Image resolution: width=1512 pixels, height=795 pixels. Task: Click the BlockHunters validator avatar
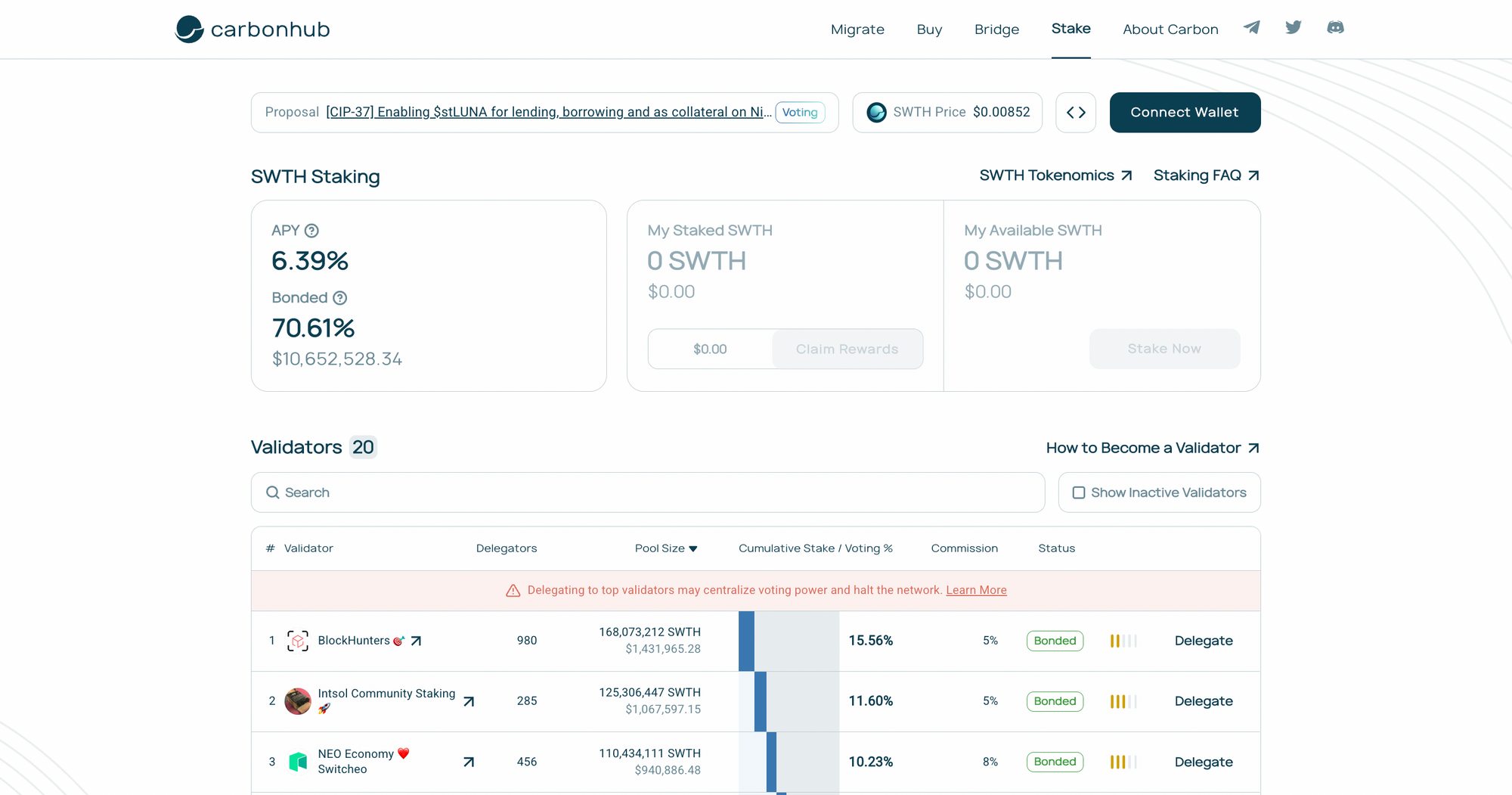[x=298, y=641]
